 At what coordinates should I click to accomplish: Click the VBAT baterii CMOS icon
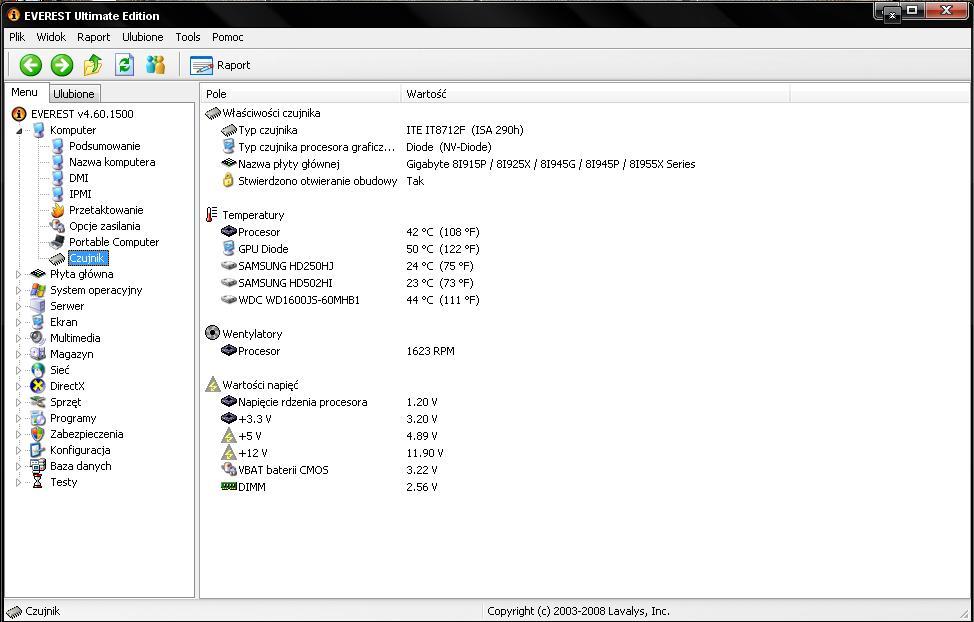coord(229,470)
